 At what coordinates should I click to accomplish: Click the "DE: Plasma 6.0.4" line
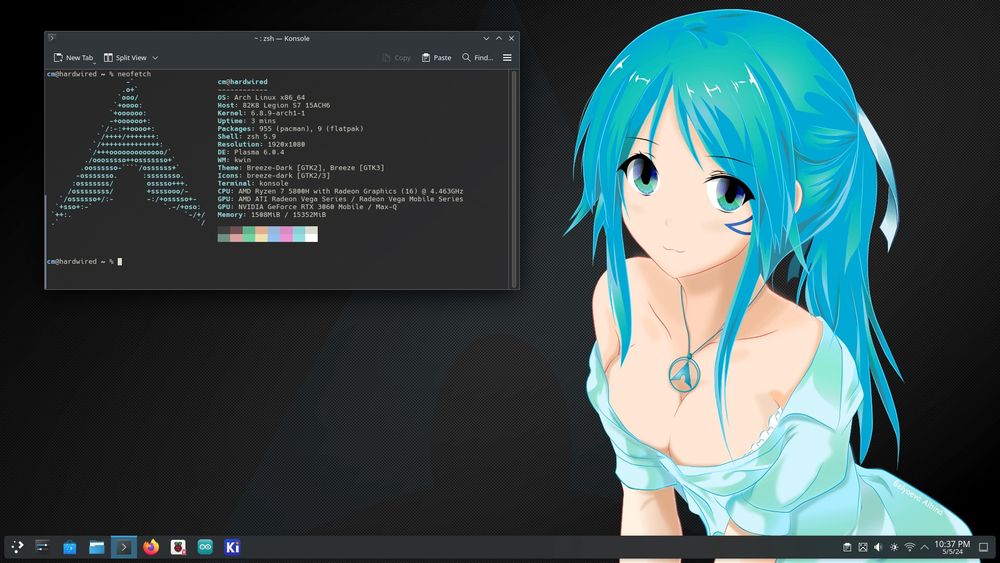coord(251,152)
